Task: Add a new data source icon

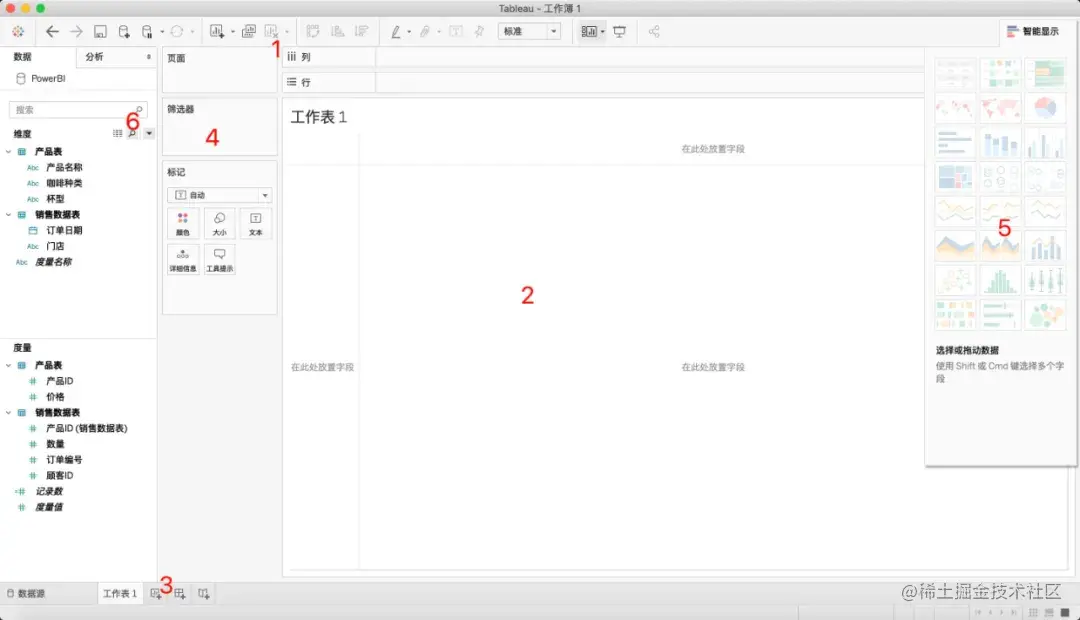Action: coord(124,31)
